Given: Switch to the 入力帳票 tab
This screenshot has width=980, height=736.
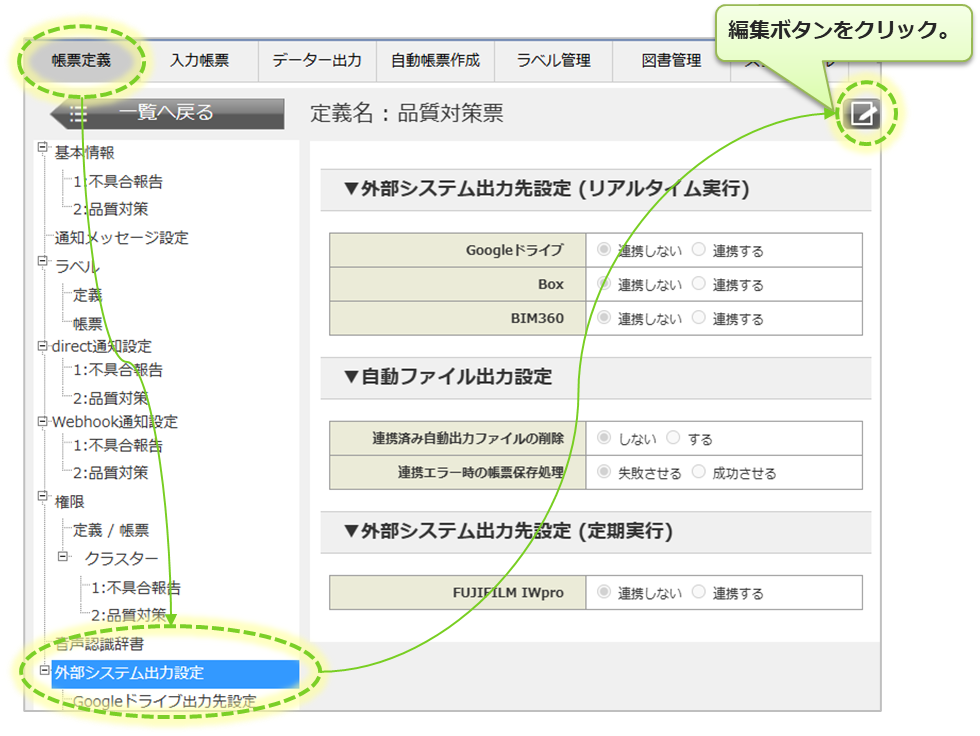Looking at the screenshot, I should (x=199, y=60).
